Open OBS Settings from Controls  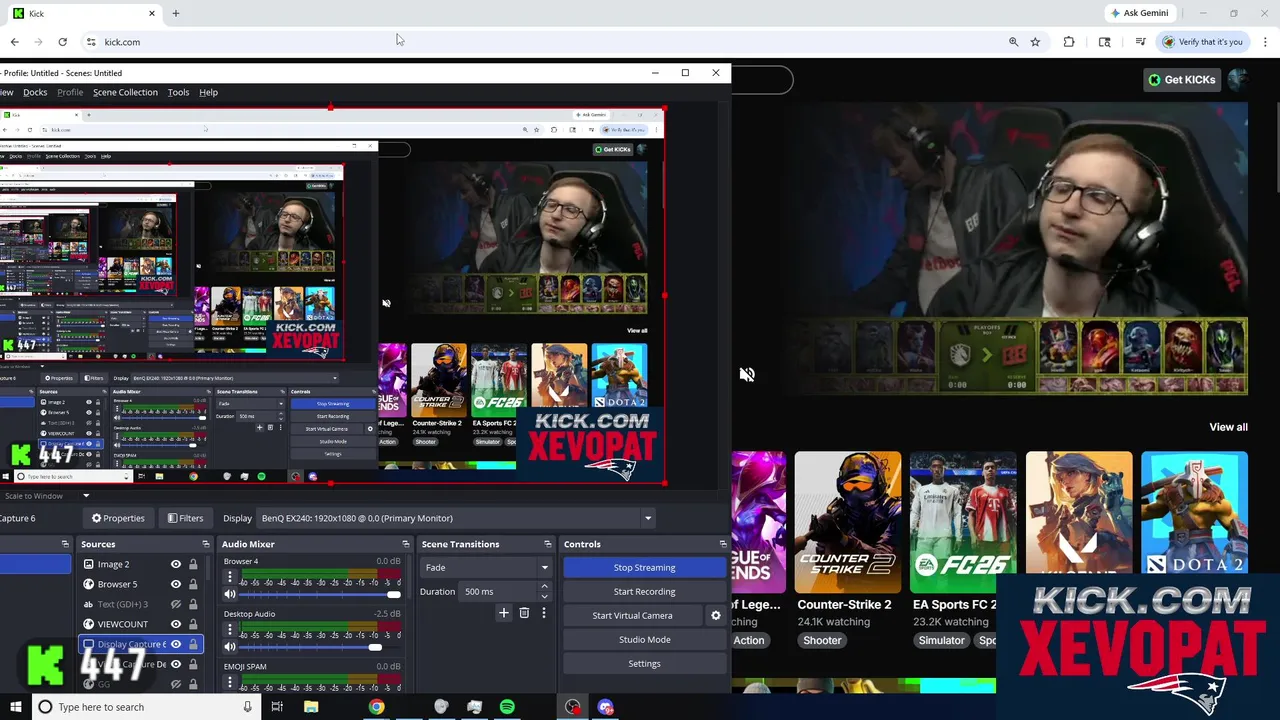[x=644, y=663]
